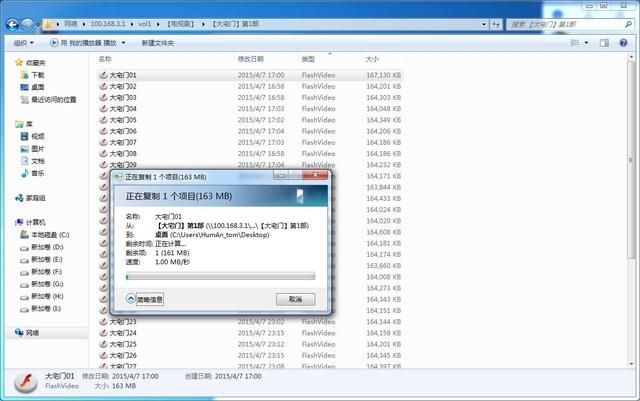Click the 【电视剧】 breadcrumb
Image resolution: width=640 pixels, height=401 pixels.
tap(181, 24)
